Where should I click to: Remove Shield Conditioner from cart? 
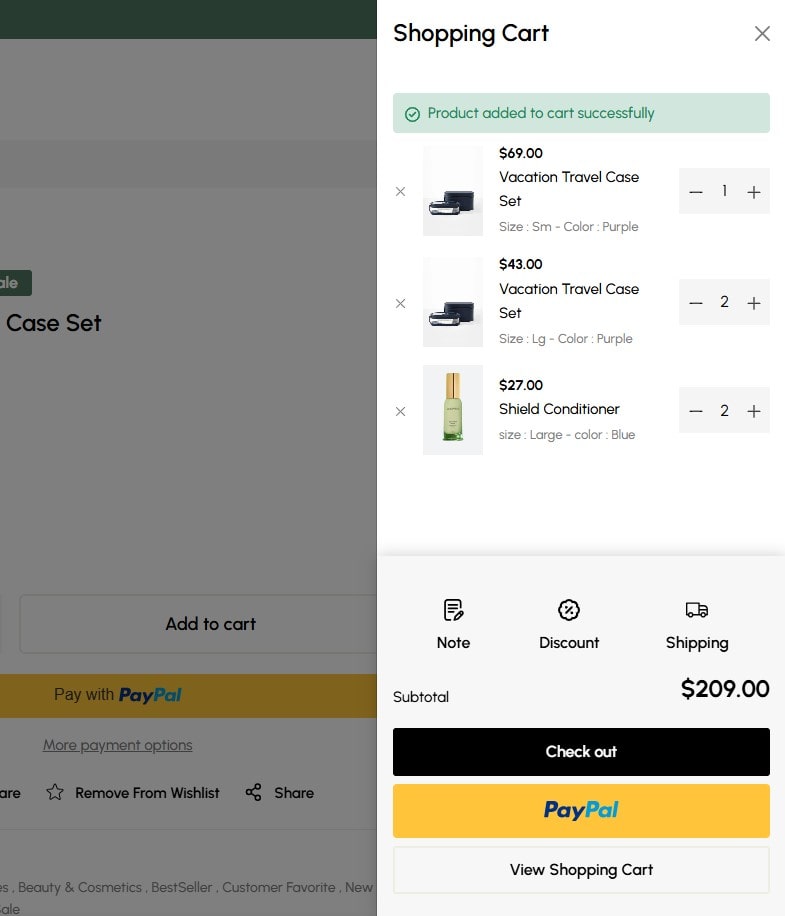[x=400, y=411]
